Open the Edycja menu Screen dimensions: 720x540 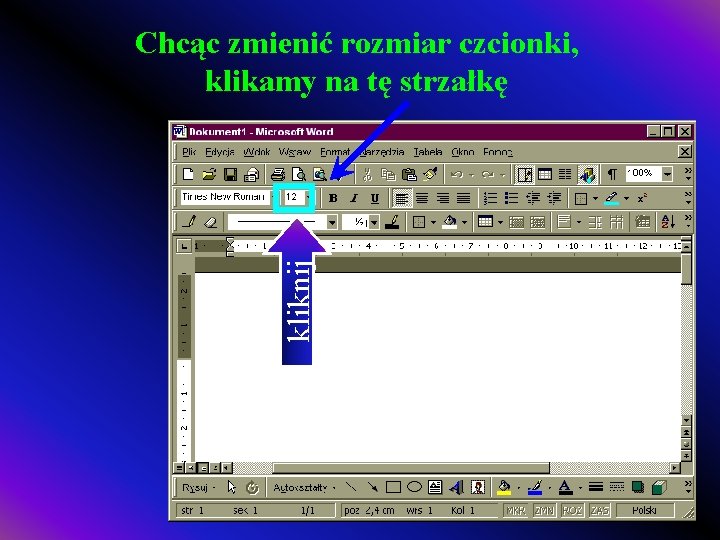[x=219, y=152]
